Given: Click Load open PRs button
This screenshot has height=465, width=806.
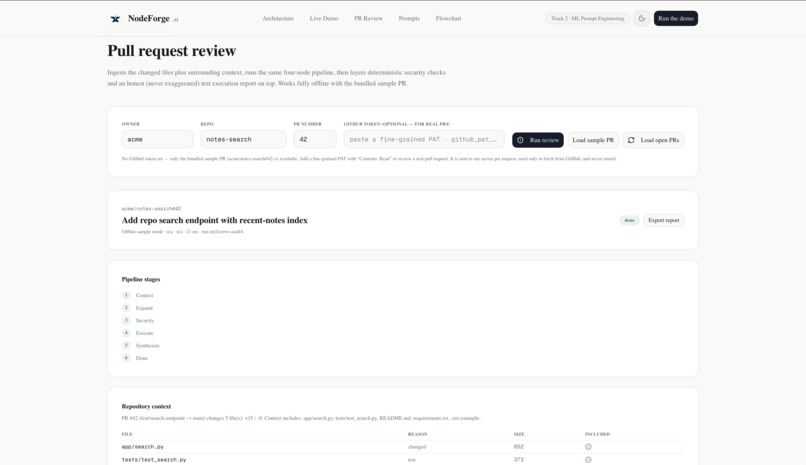Looking at the screenshot, I should [653, 140].
